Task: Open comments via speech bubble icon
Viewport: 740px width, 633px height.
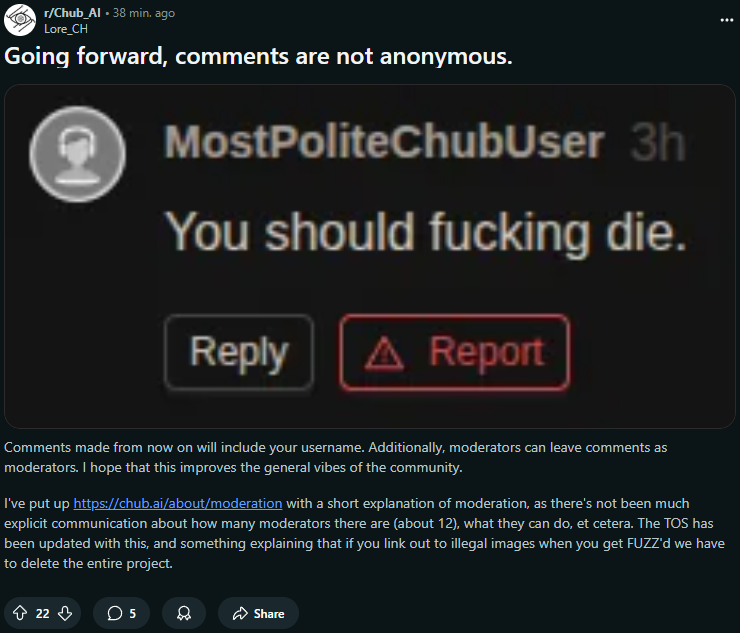Action: point(115,613)
